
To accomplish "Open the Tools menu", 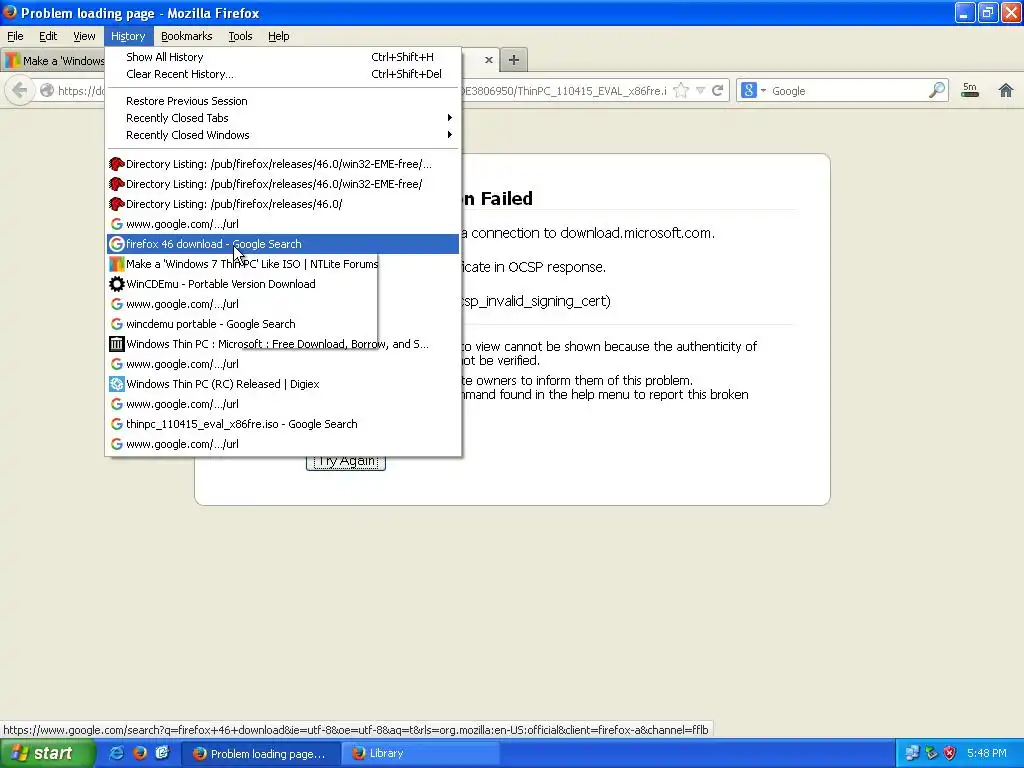I will pyautogui.click(x=240, y=36).
